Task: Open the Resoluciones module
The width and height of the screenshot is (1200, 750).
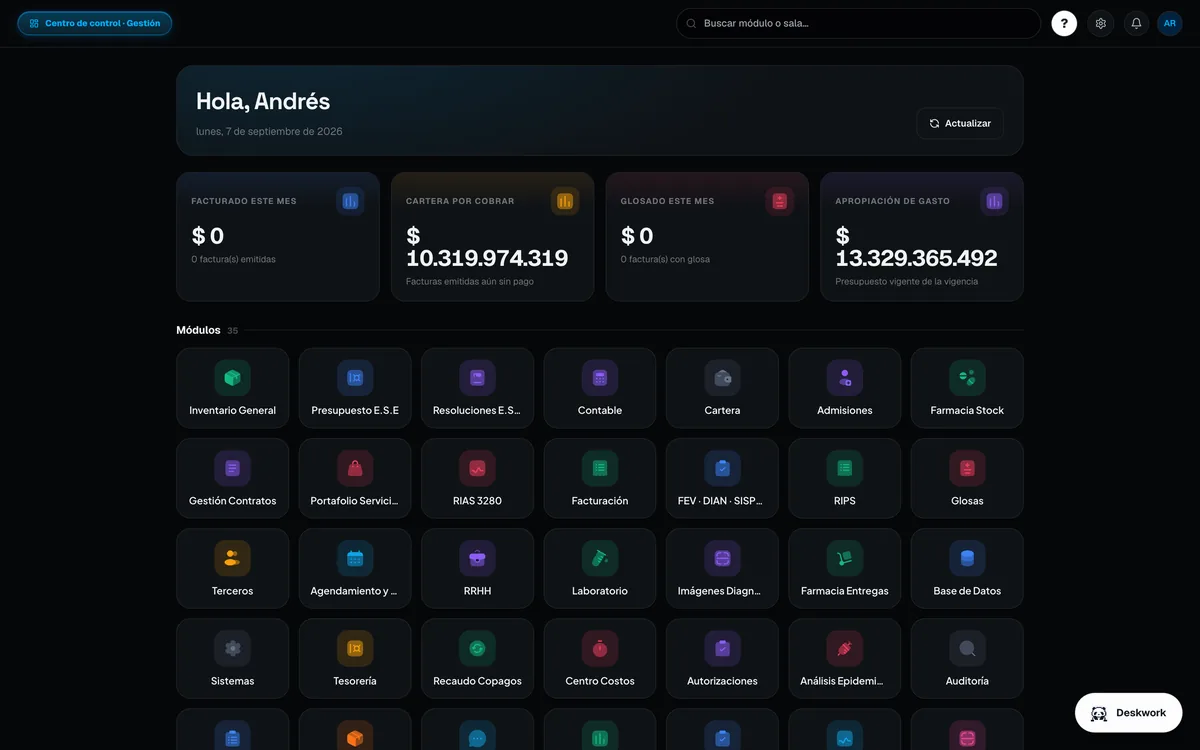Action: point(477,388)
